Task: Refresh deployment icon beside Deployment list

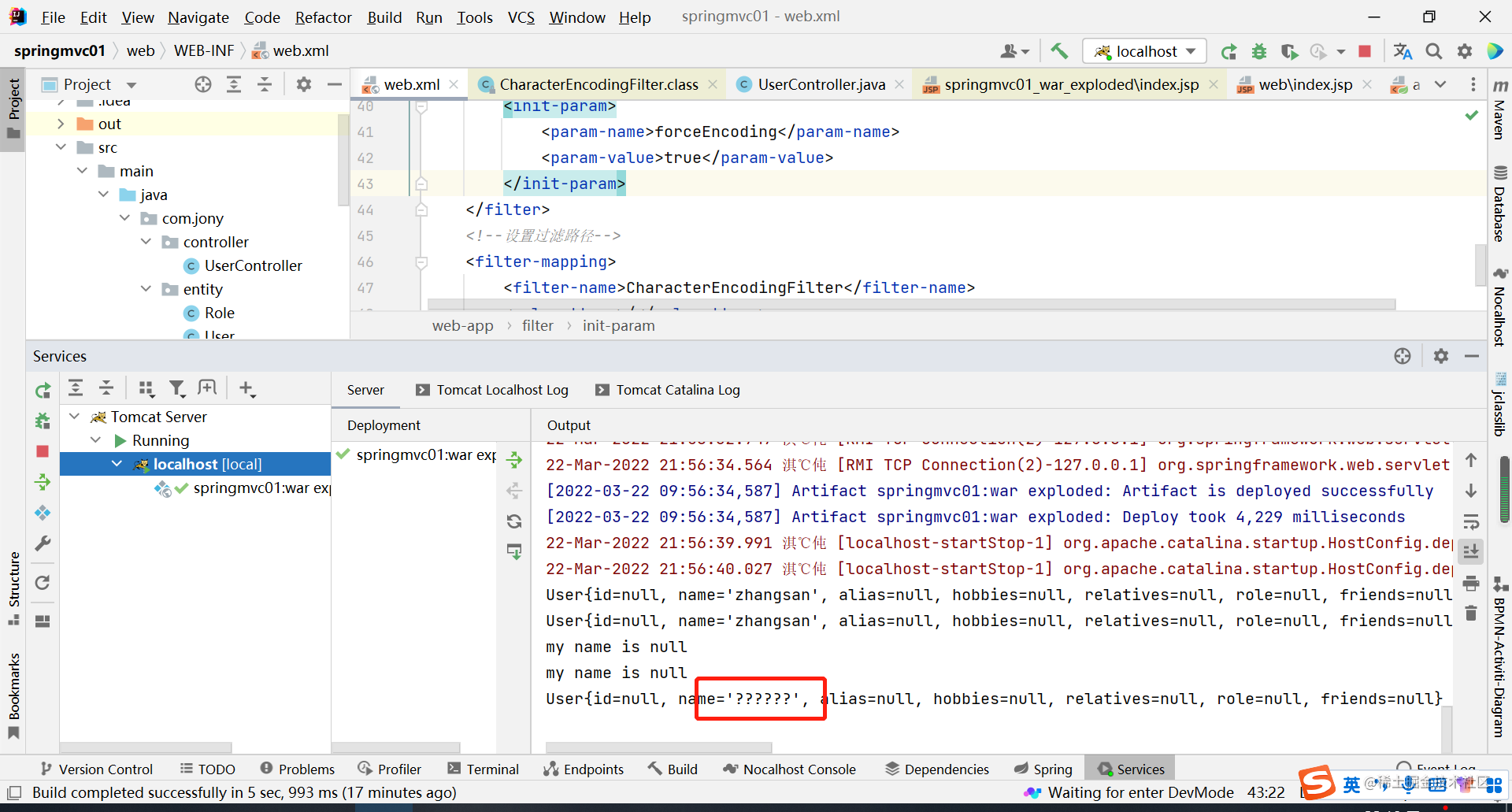Action: click(514, 521)
